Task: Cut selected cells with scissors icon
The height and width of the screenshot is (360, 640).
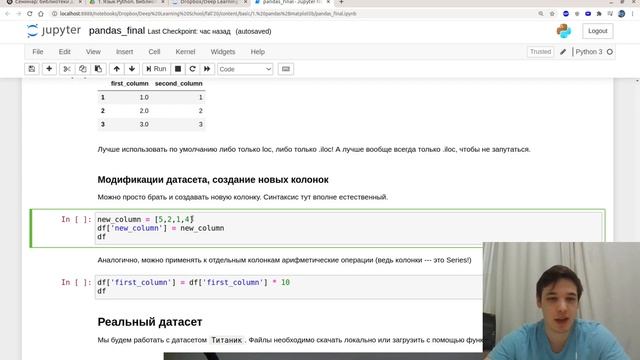Action: [x=67, y=69]
